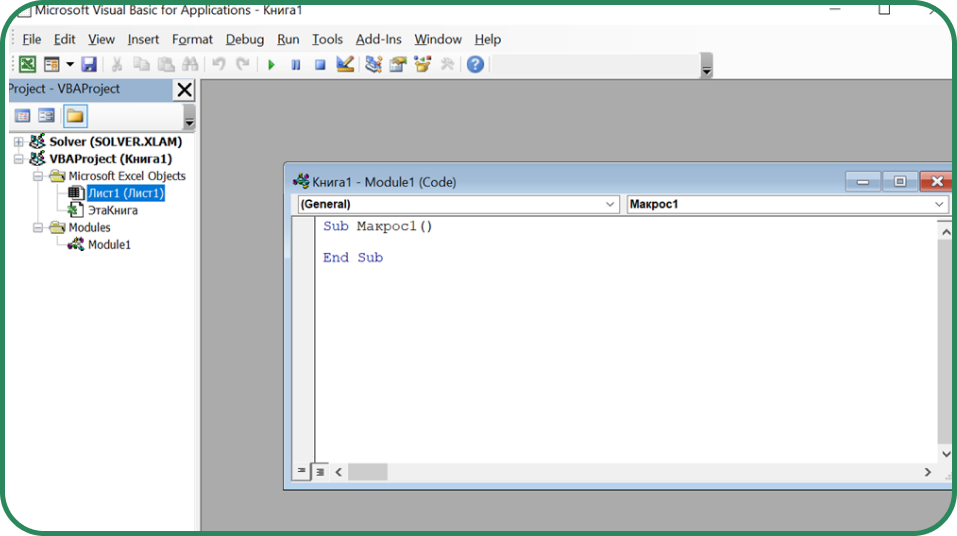Select ЭтаКнига workbook object
957x536 pixels.
coord(113,210)
